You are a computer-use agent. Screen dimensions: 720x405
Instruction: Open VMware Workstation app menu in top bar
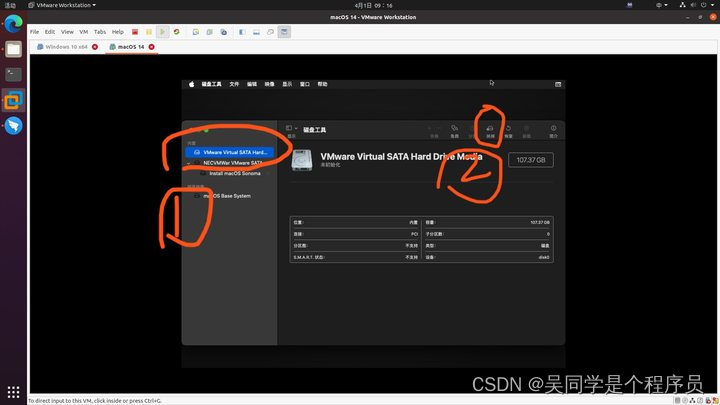[62, 5]
